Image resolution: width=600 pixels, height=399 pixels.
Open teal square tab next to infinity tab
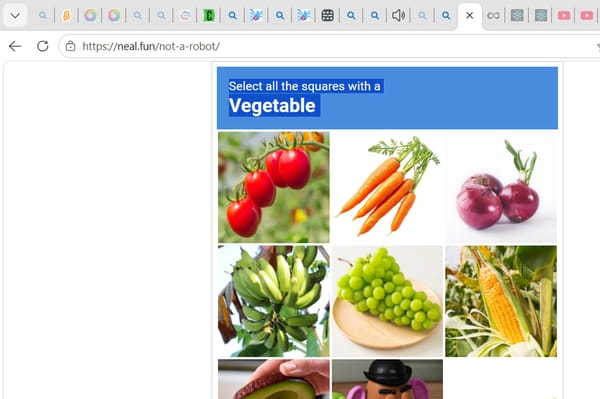pos(517,16)
